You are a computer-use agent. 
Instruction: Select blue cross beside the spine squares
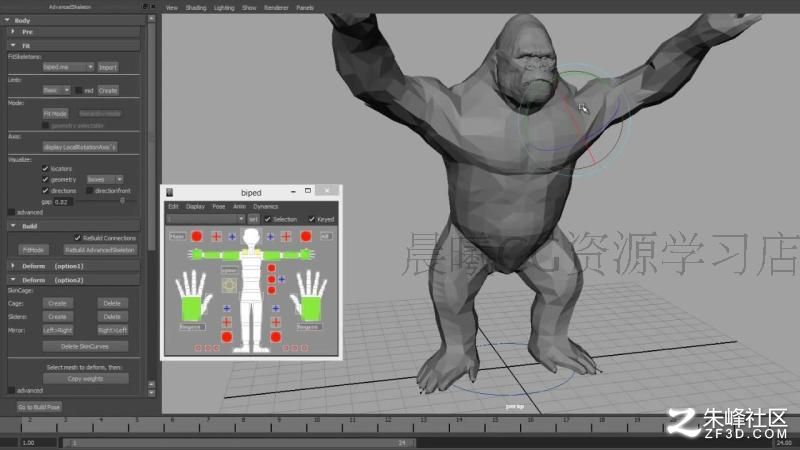(282, 279)
